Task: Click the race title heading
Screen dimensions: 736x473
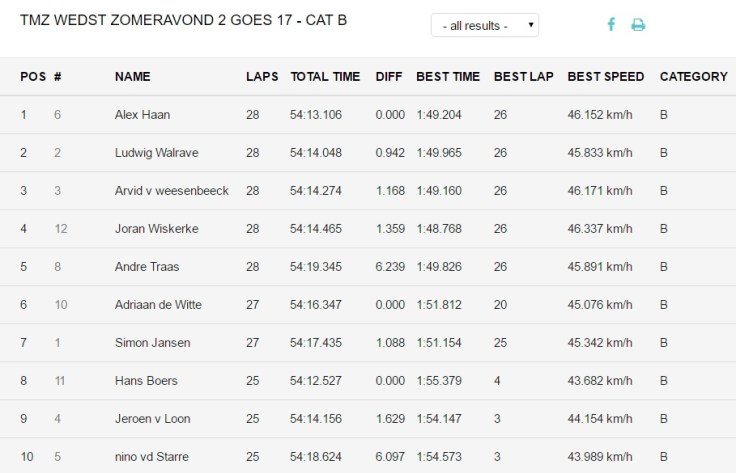Action: pos(183,20)
